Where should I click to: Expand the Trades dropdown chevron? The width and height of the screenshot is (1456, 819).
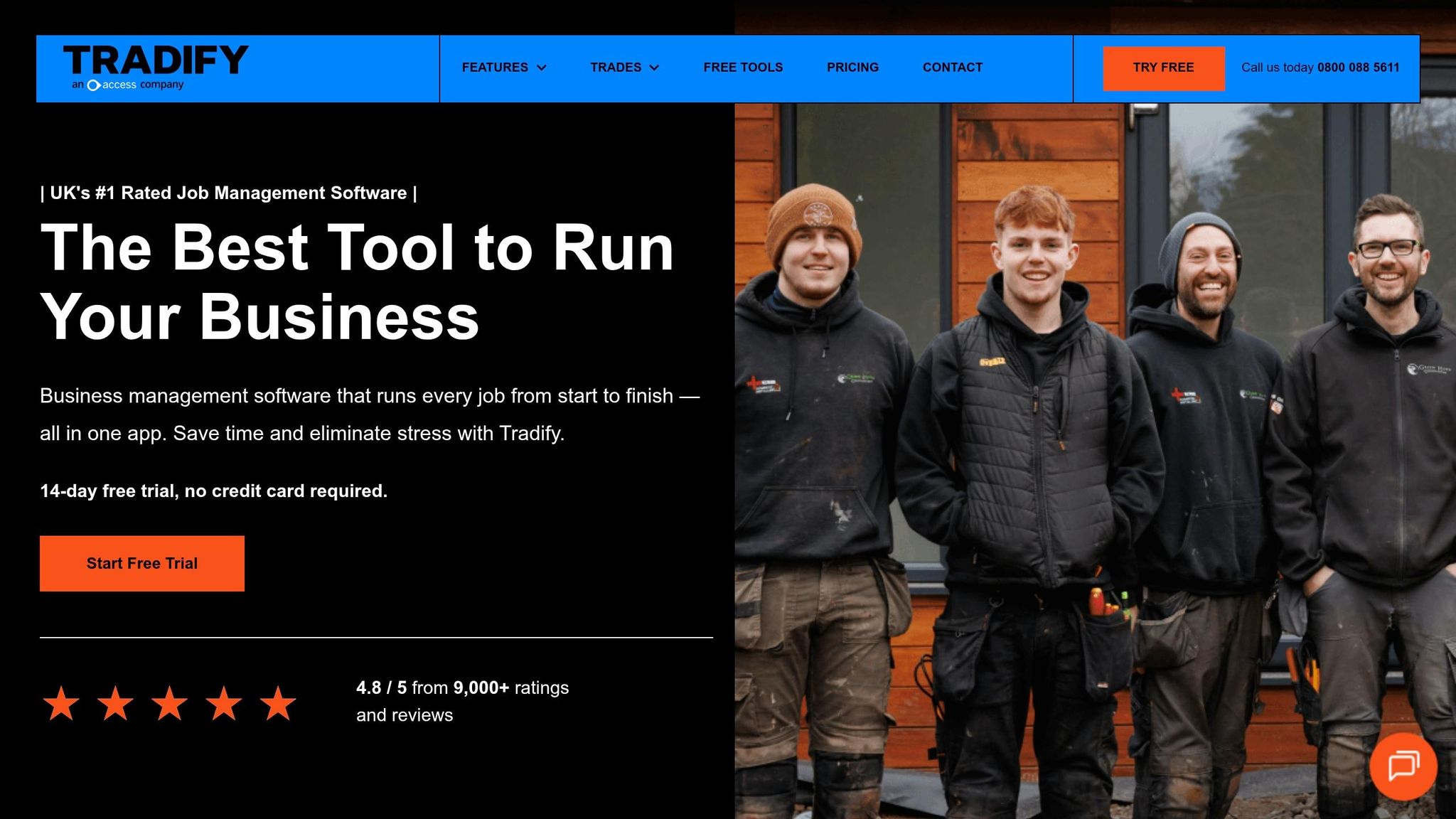pos(654,68)
